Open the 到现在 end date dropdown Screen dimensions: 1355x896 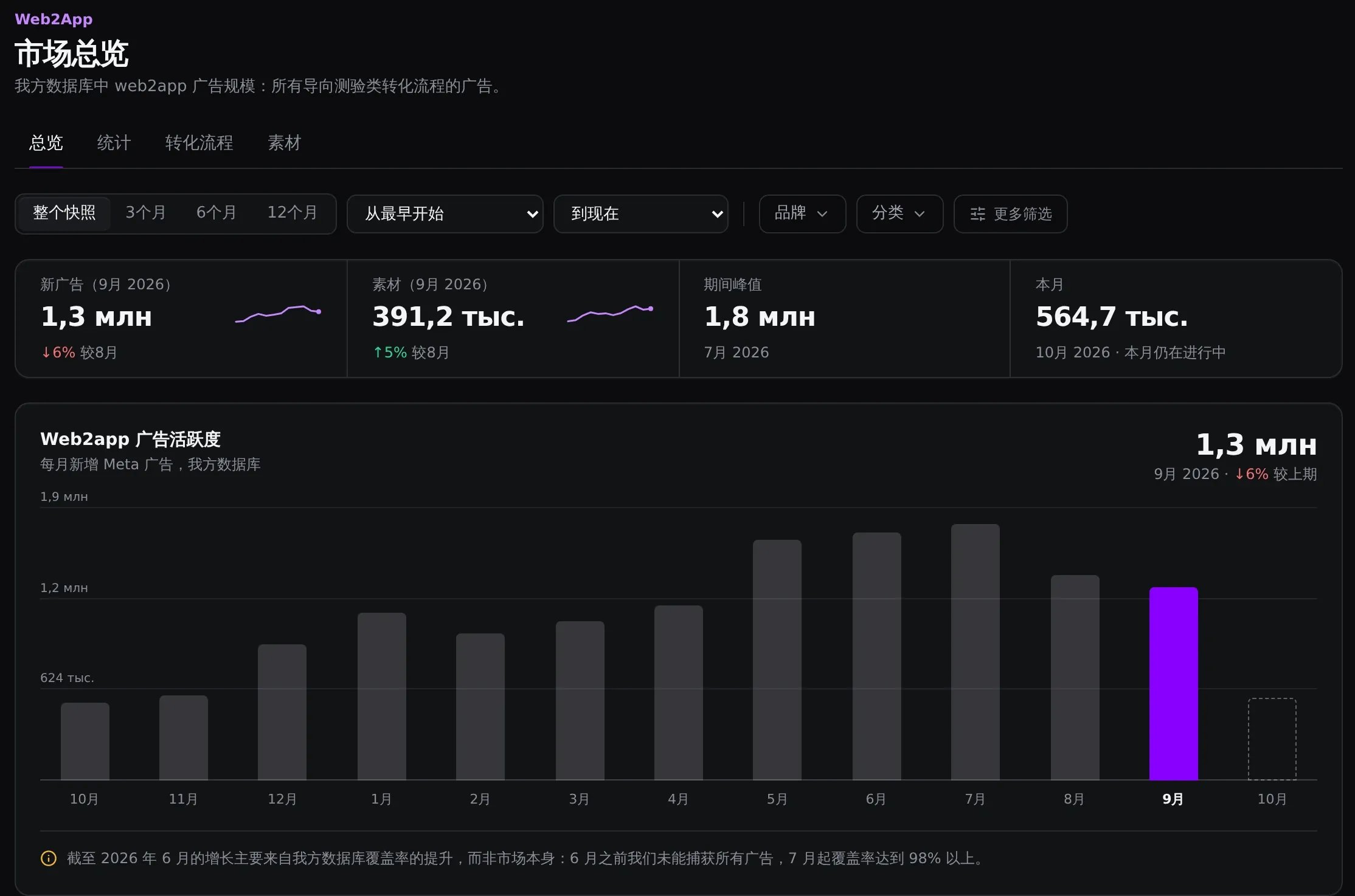tap(641, 214)
